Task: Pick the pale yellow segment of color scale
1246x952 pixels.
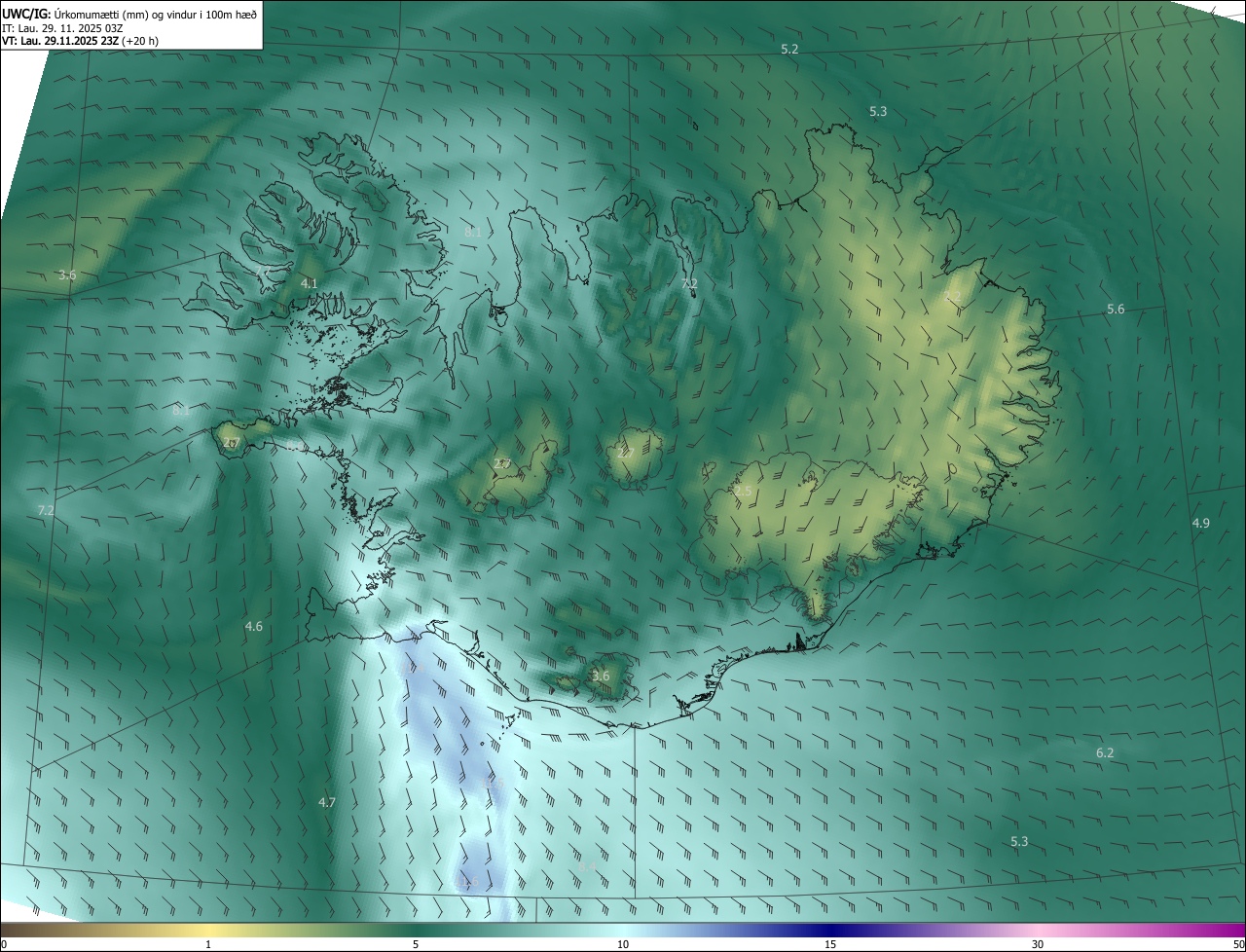Action: click(208, 931)
